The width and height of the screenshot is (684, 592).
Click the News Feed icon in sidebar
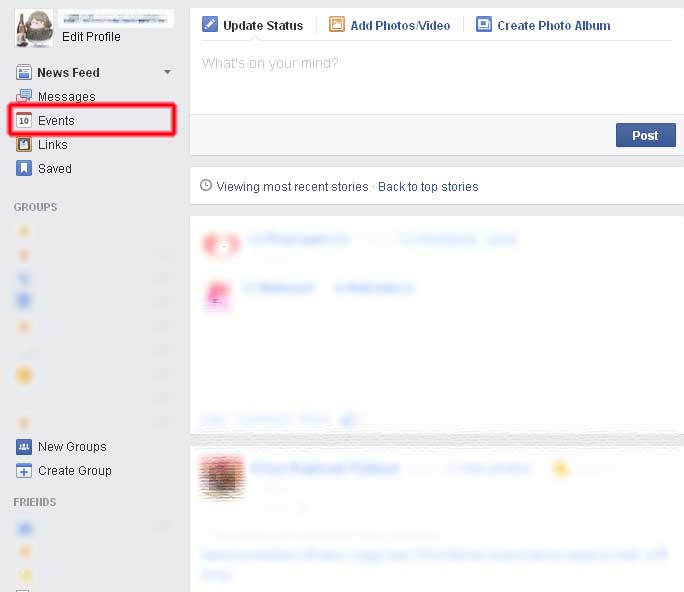pyautogui.click(x=24, y=72)
